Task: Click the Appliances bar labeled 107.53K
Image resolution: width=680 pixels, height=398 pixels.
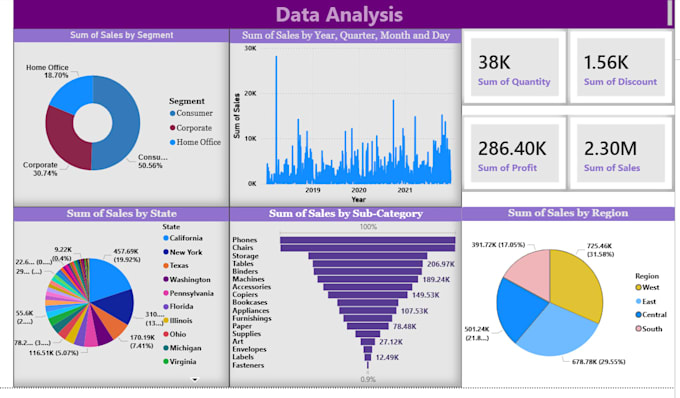Action: (x=367, y=310)
